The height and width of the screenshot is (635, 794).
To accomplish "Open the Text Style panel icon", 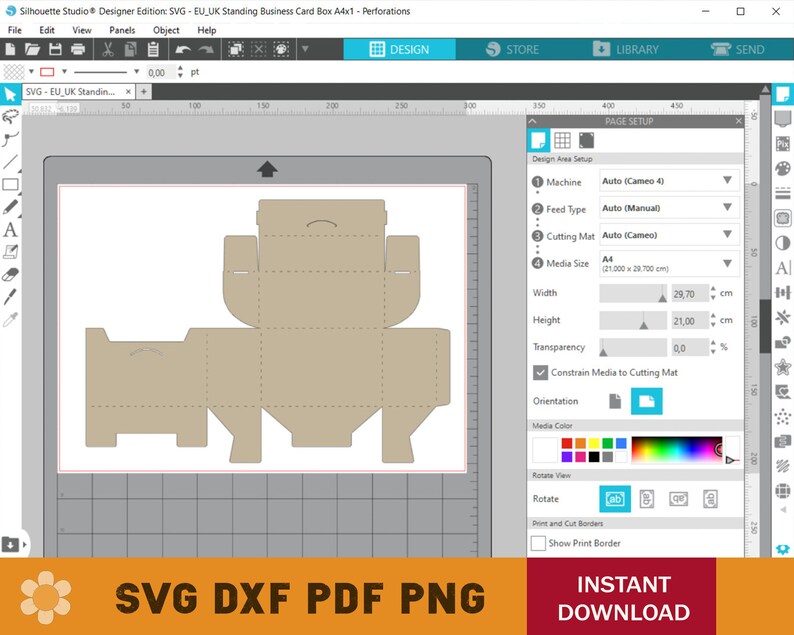I will tap(782, 267).
